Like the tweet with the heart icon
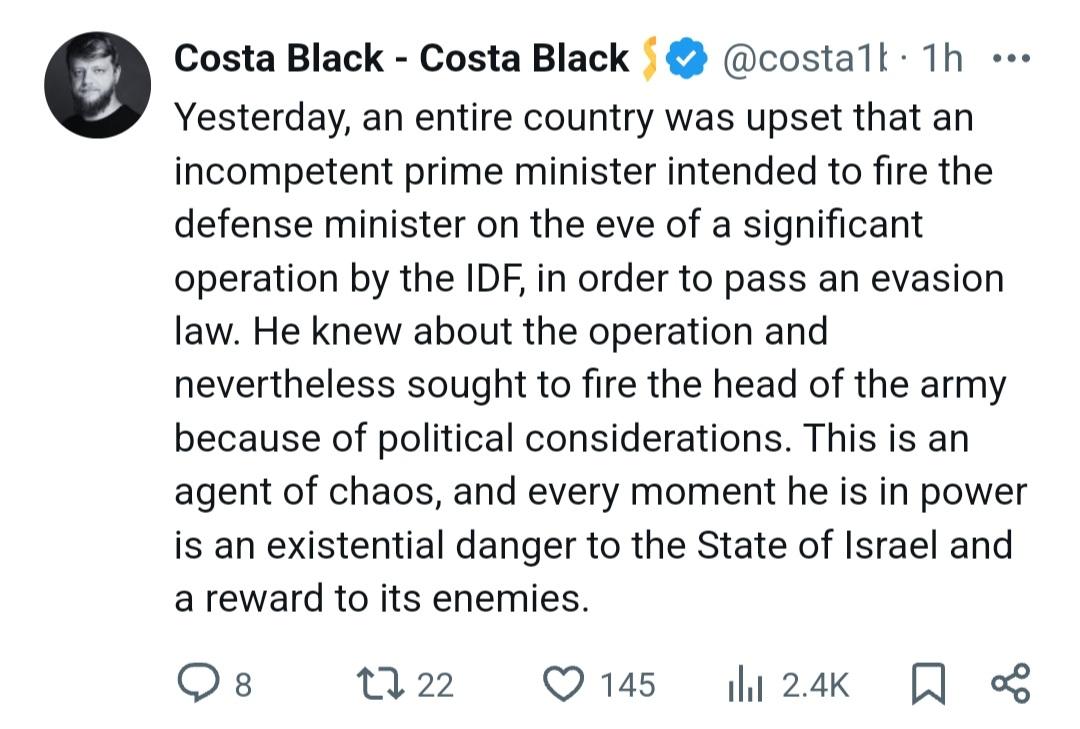 [x=563, y=684]
